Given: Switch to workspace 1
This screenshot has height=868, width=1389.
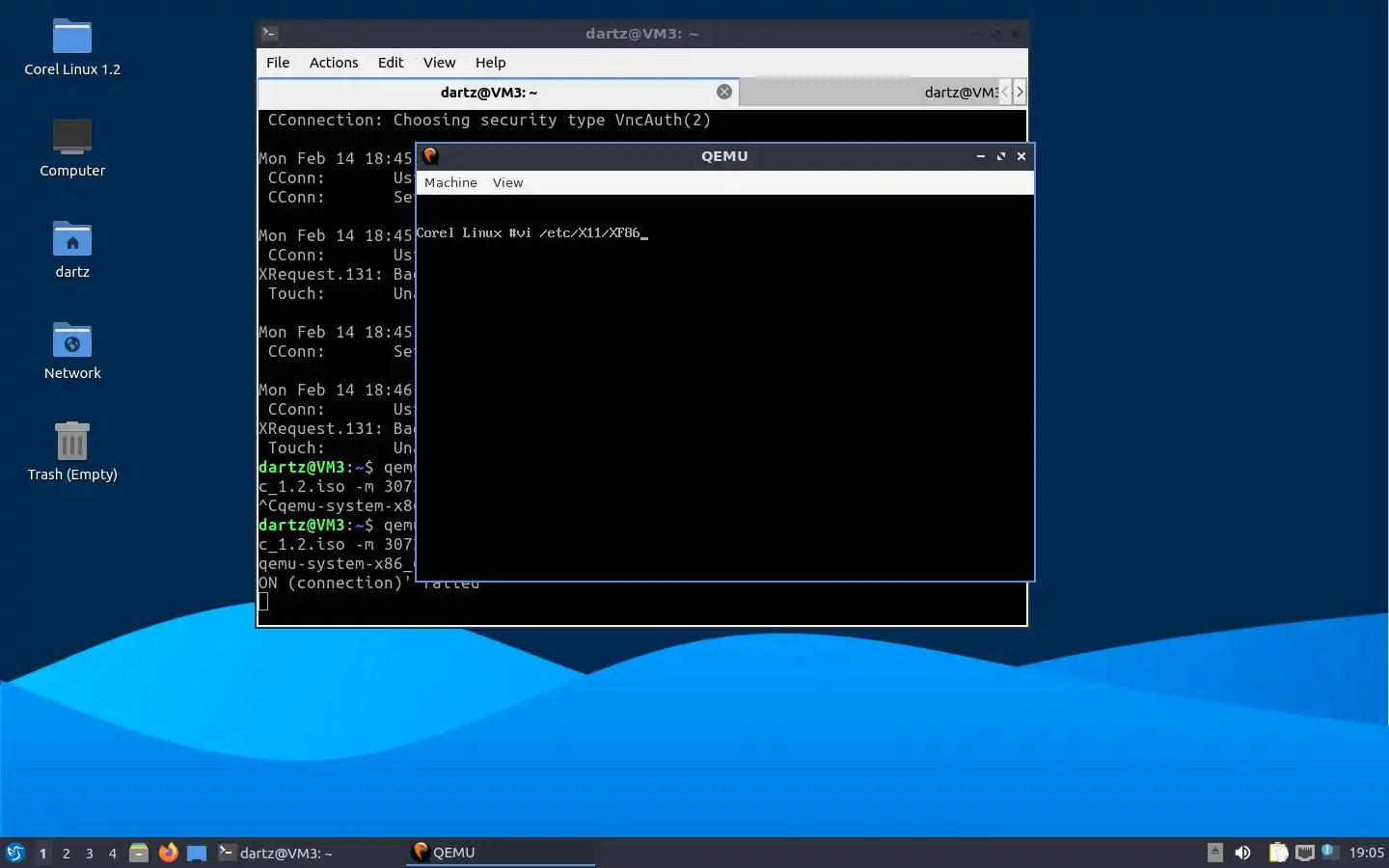Looking at the screenshot, I should (x=42, y=854).
